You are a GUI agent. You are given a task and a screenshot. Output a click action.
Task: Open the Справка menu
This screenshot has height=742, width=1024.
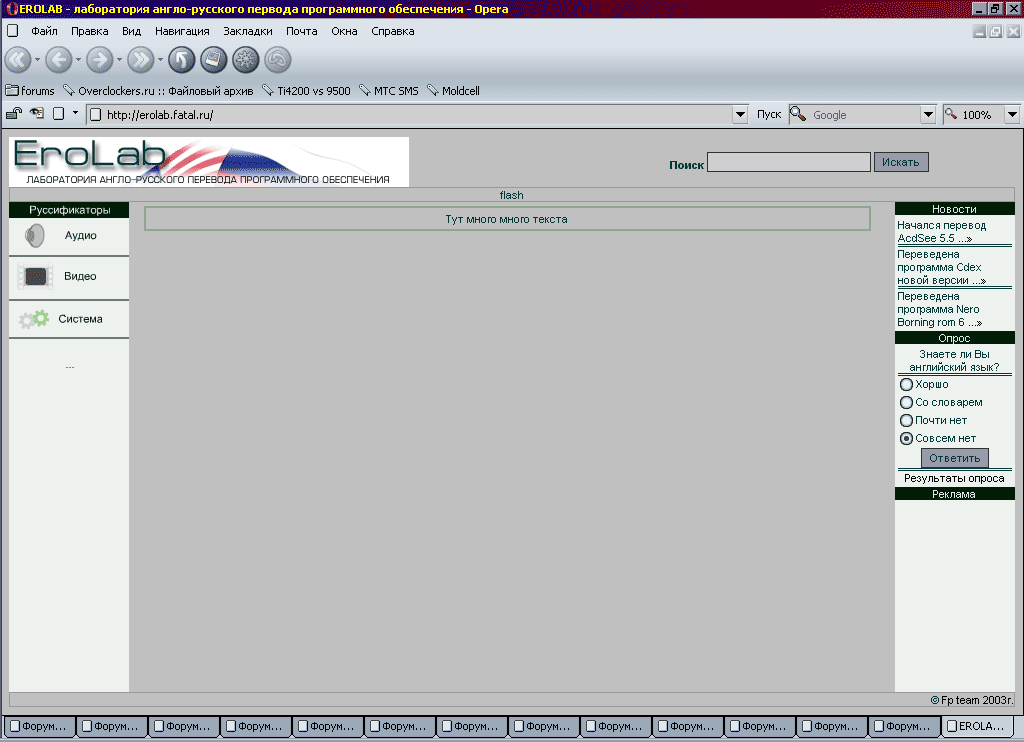392,31
